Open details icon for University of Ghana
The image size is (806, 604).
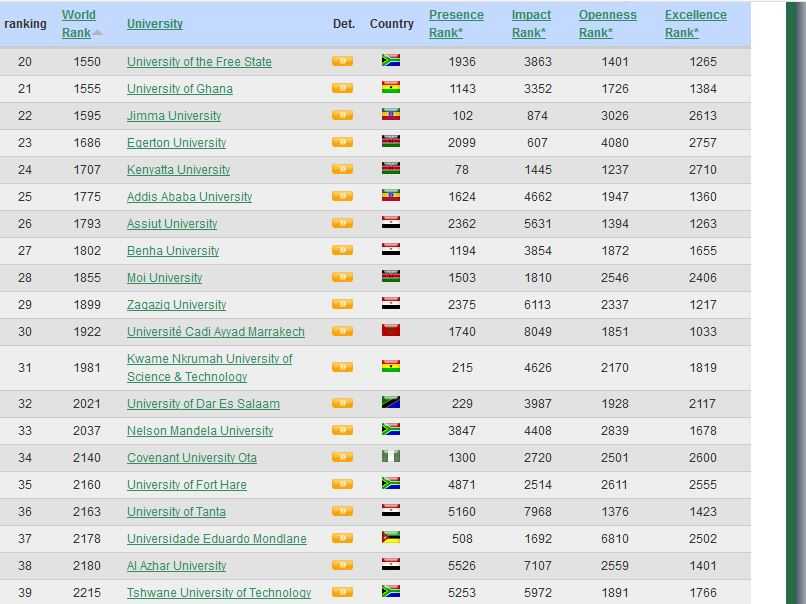tap(342, 88)
